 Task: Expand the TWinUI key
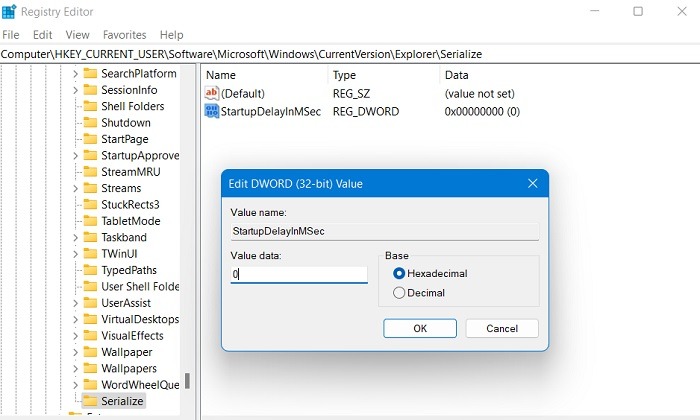(x=75, y=254)
